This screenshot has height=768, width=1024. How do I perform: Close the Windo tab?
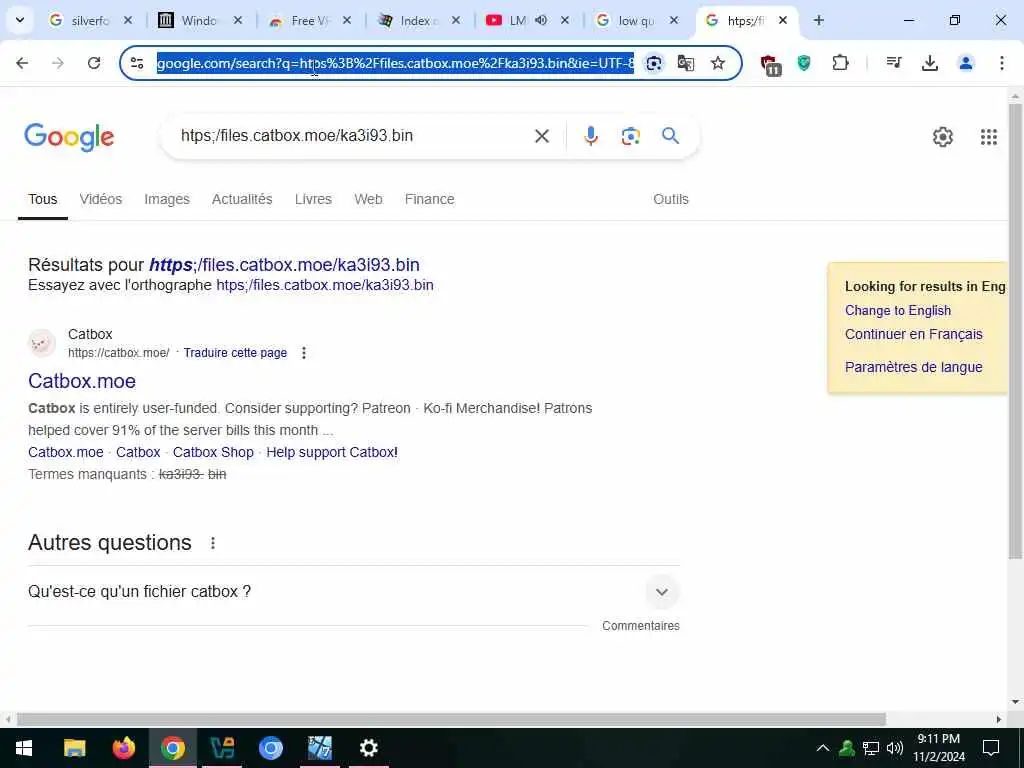coord(238,20)
